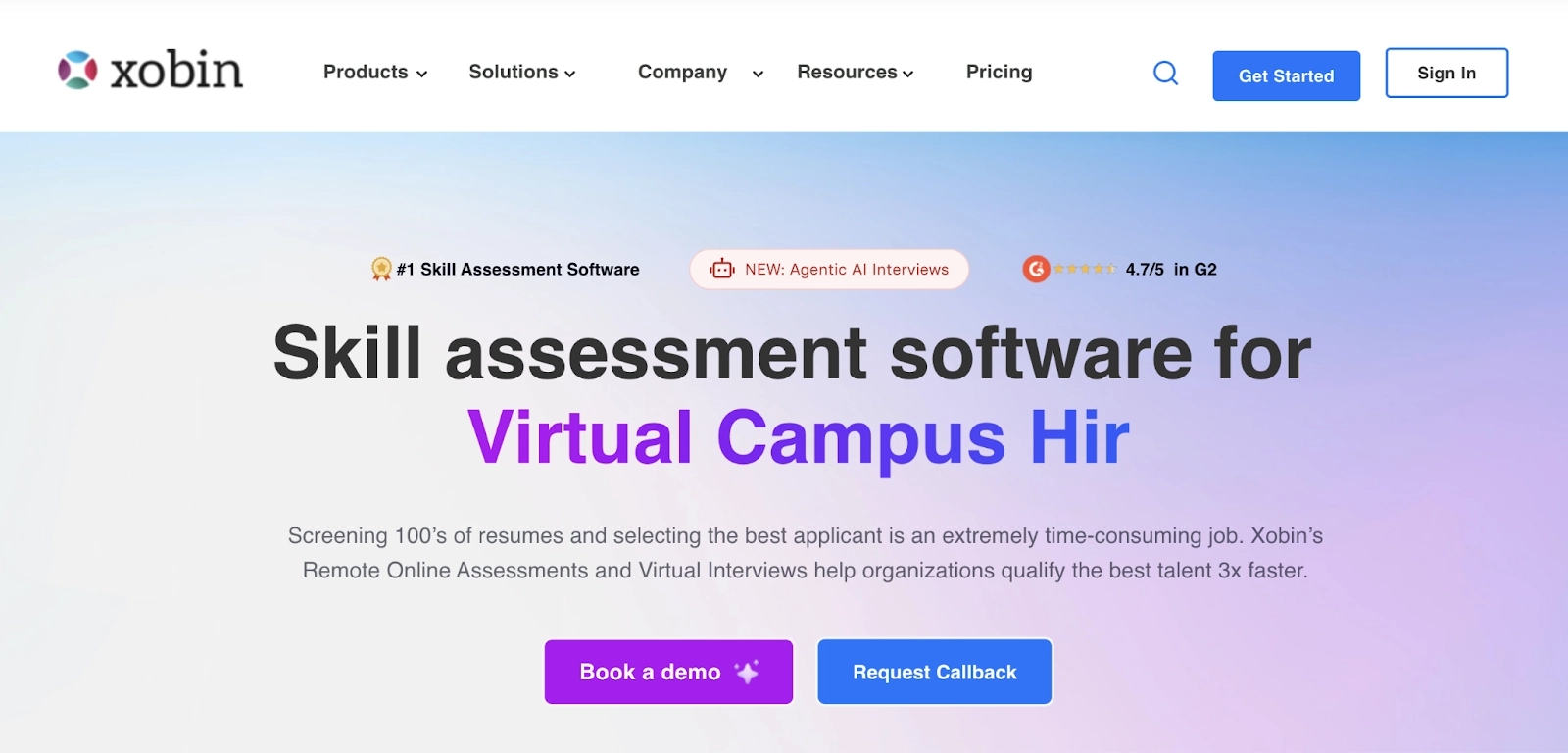
Task: Open the Resources menu
Action: [847, 72]
